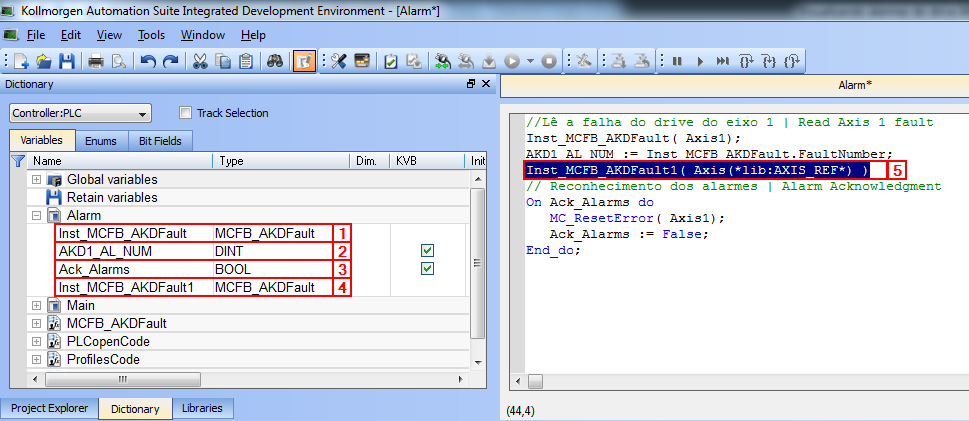The width and height of the screenshot is (969, 421).
Task: Expand the ProfilesCode node
Action: pos(36,359)
